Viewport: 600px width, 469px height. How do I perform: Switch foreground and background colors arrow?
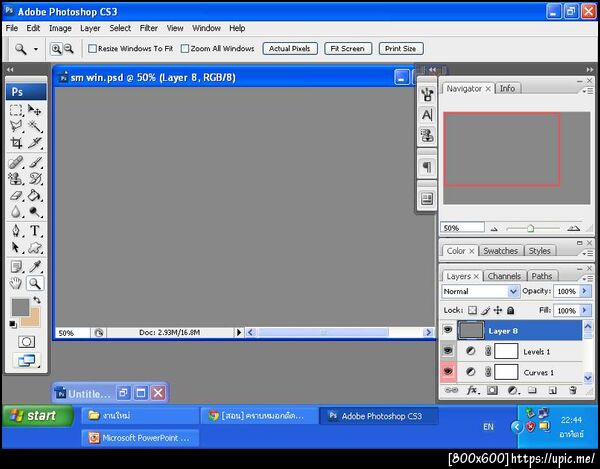pyautogui.click(x=37, y=300)
